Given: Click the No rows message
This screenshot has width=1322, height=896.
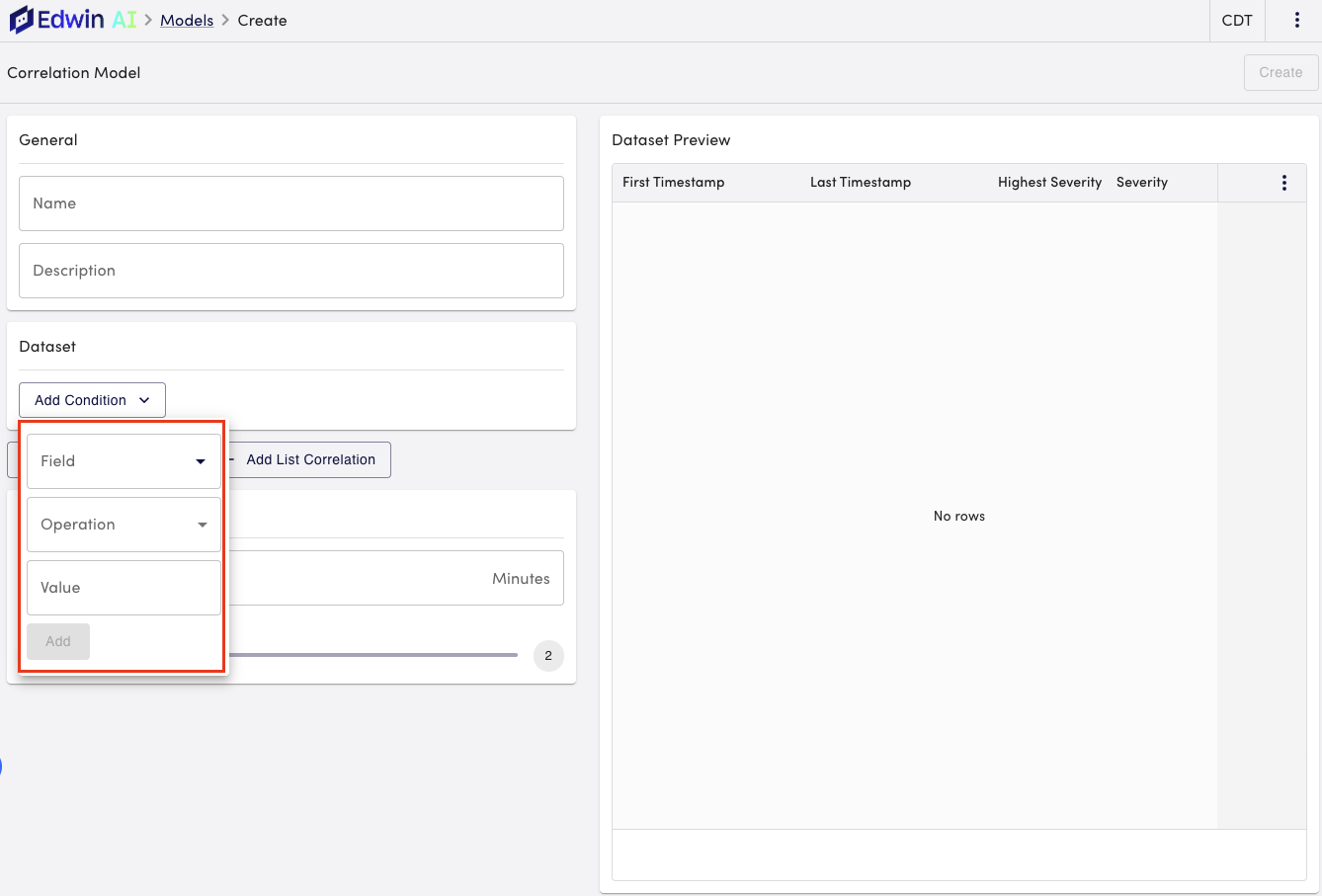Looking at the screenshot, I should [x=959, y=516].
